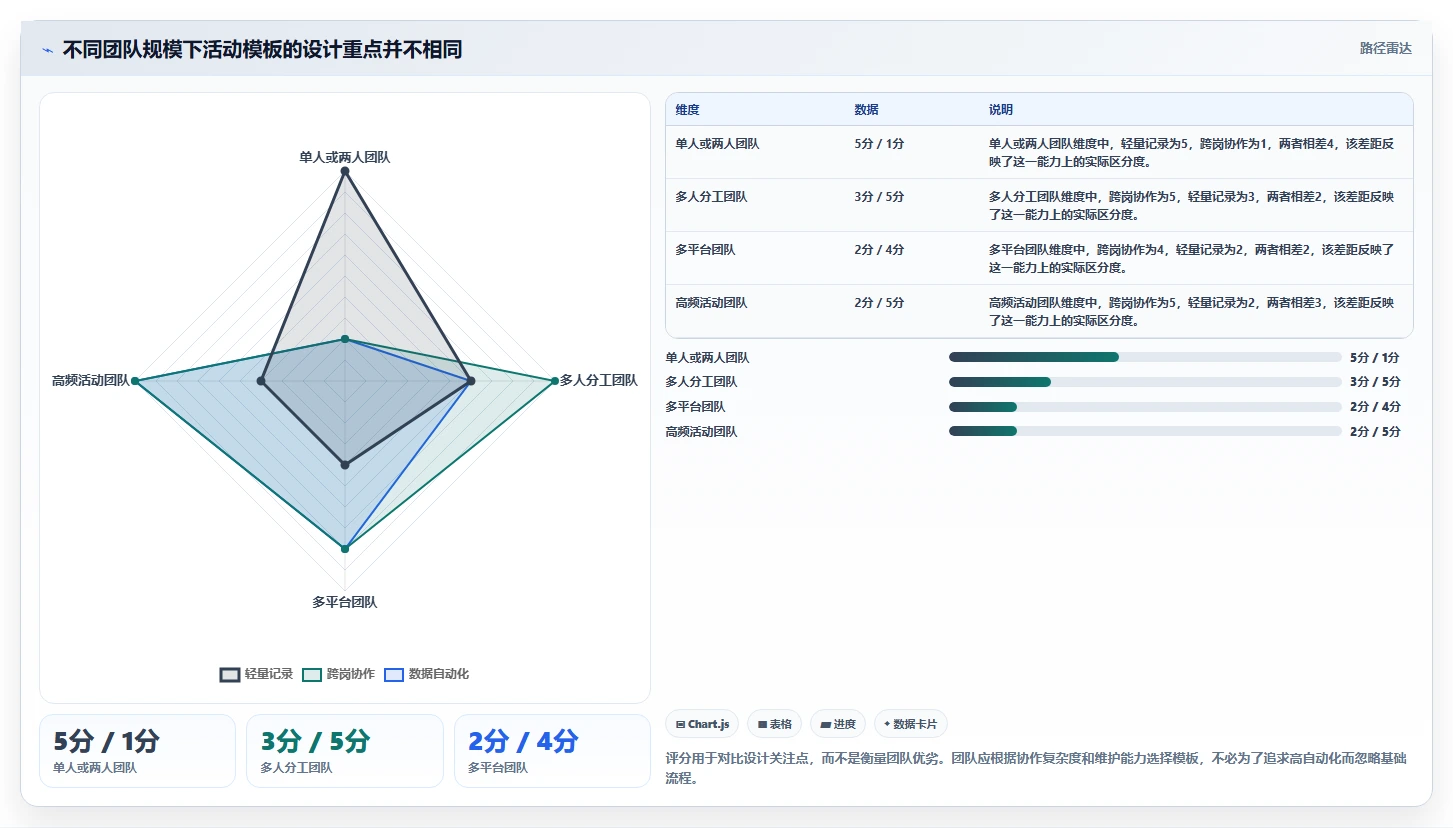Click the 进度 tag chip
The width and height of the screenshot is (1453, 828).
coord(838,724)
